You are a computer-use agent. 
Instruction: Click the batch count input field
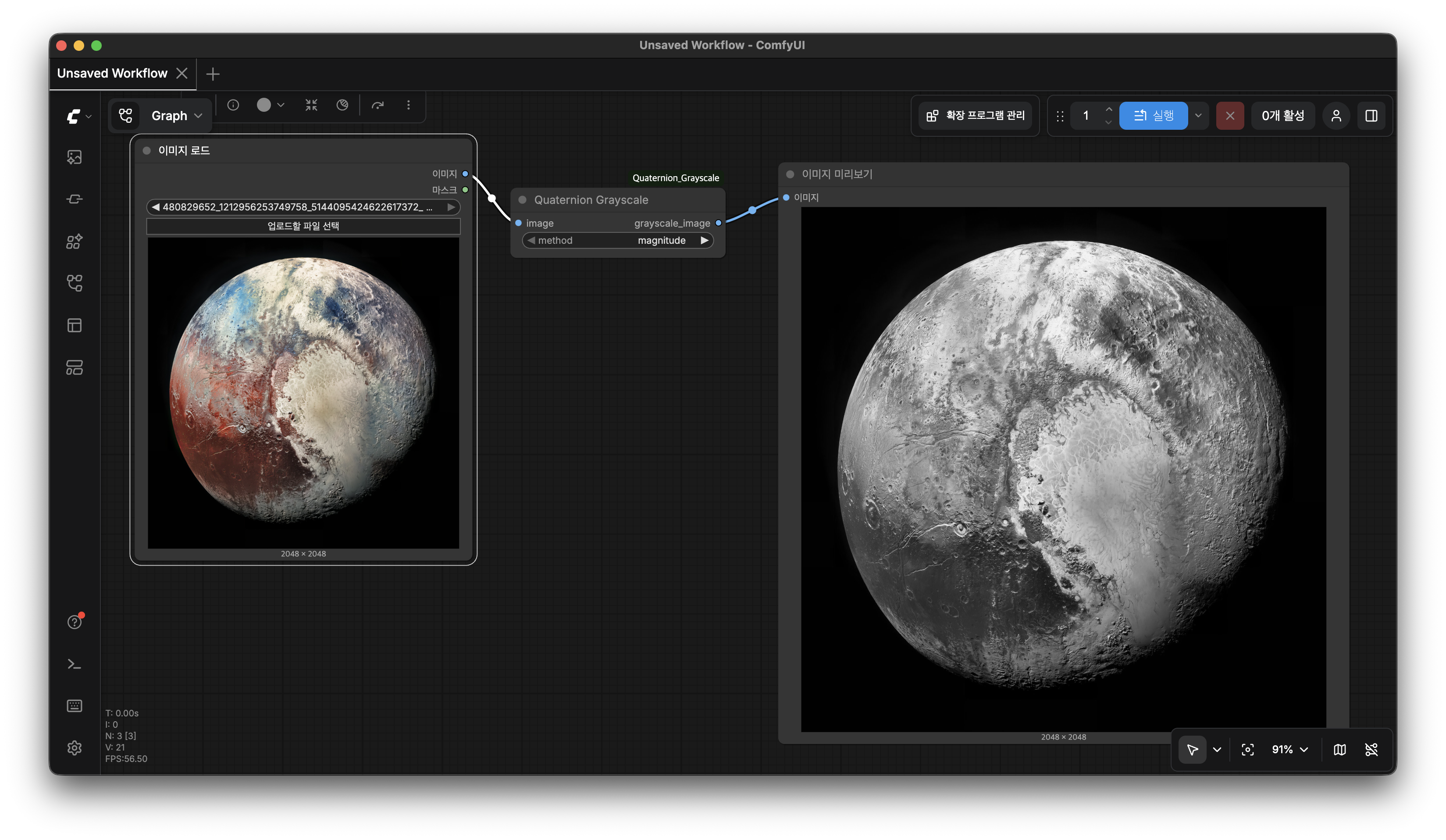1086,116
